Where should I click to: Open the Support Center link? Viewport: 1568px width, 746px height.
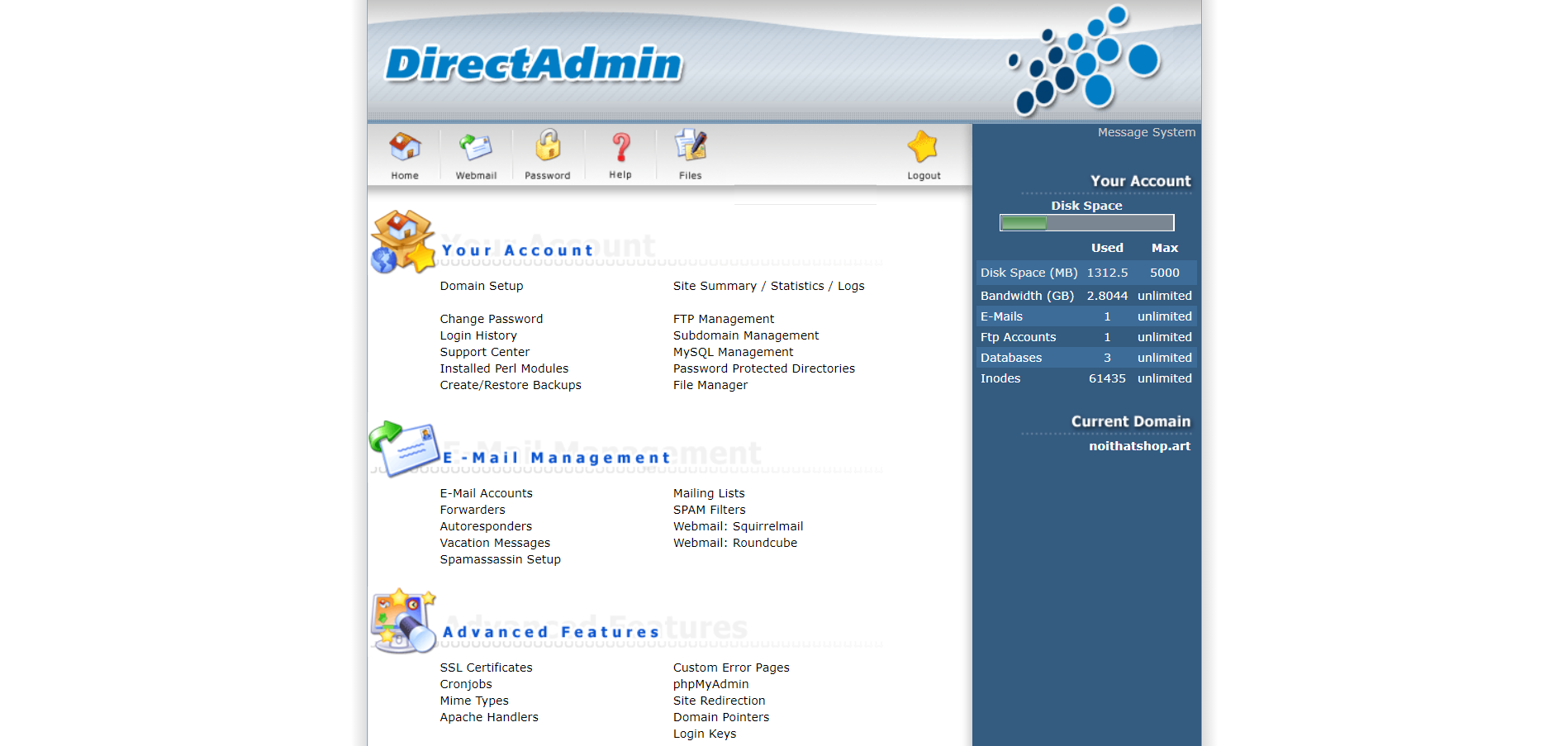[x=485, y=352]
